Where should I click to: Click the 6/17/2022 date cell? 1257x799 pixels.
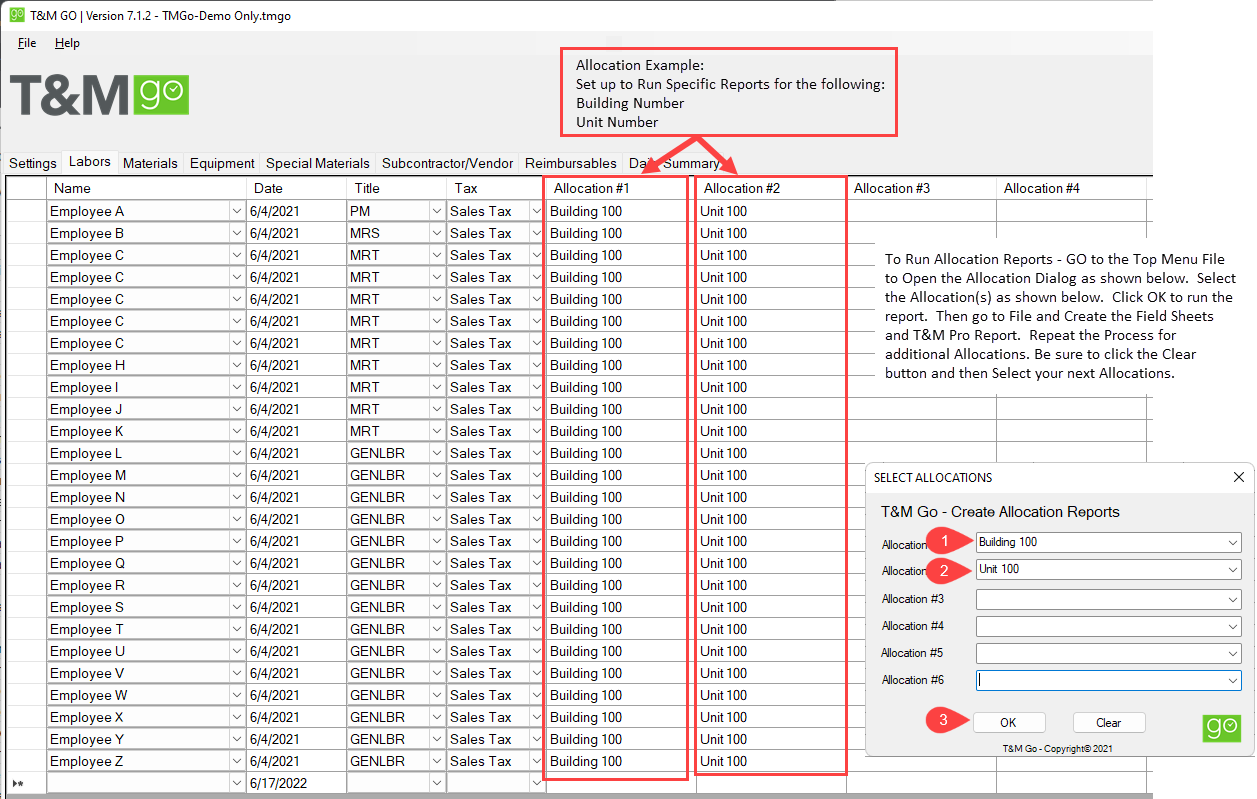296,783
